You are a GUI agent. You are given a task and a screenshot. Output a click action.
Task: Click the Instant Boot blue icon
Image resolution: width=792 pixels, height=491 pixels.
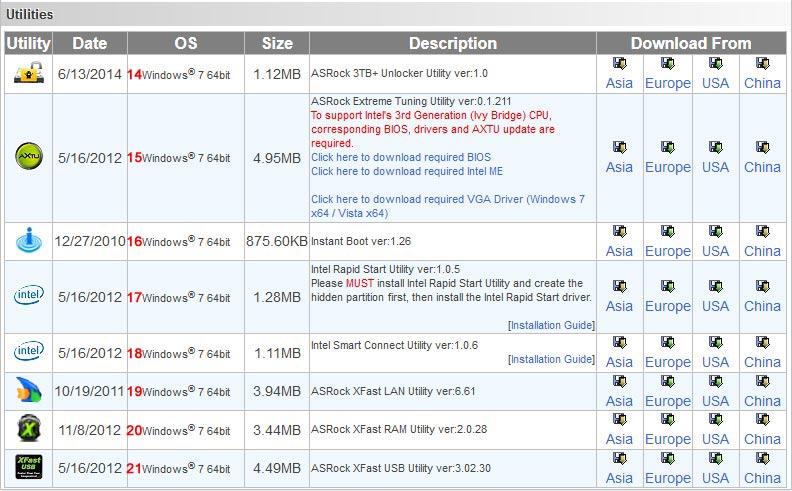point(29,240)
